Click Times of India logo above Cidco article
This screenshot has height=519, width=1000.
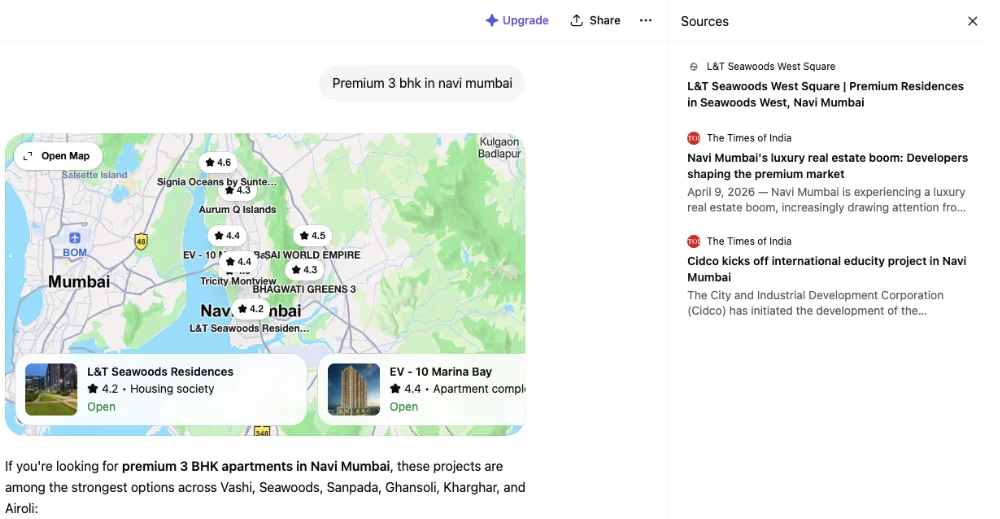[693, 241]
